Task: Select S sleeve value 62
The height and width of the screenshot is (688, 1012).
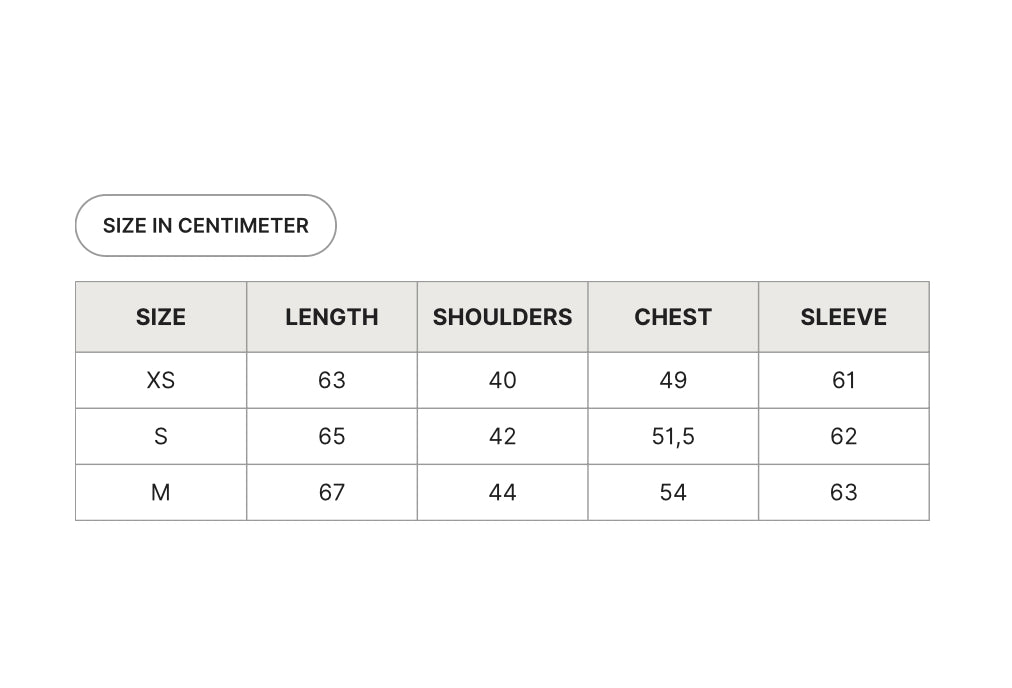Action: click(843, 436)
